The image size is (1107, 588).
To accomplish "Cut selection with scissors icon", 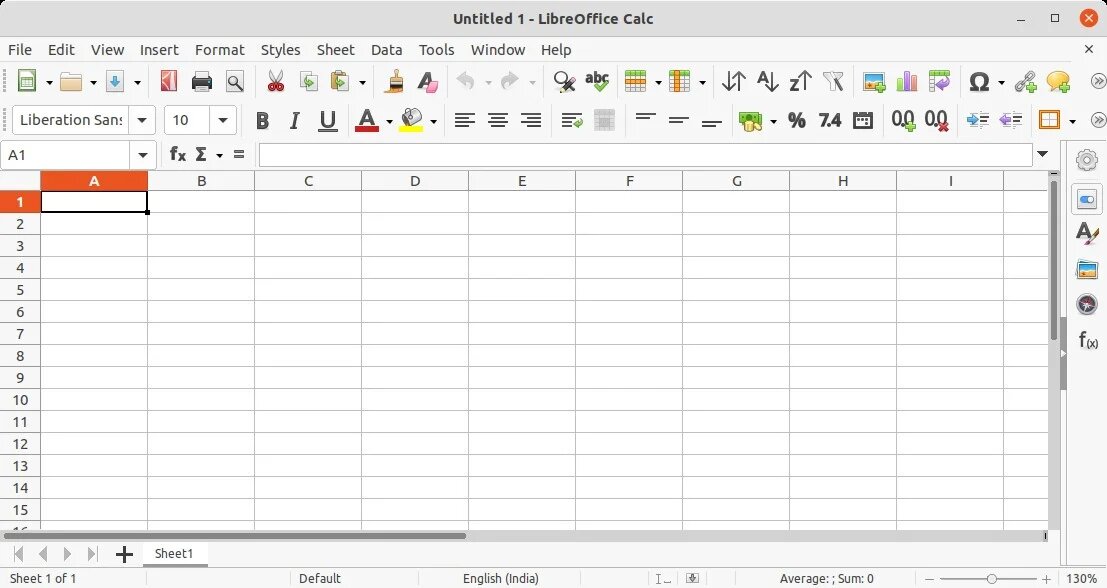I will pos(275,81).
